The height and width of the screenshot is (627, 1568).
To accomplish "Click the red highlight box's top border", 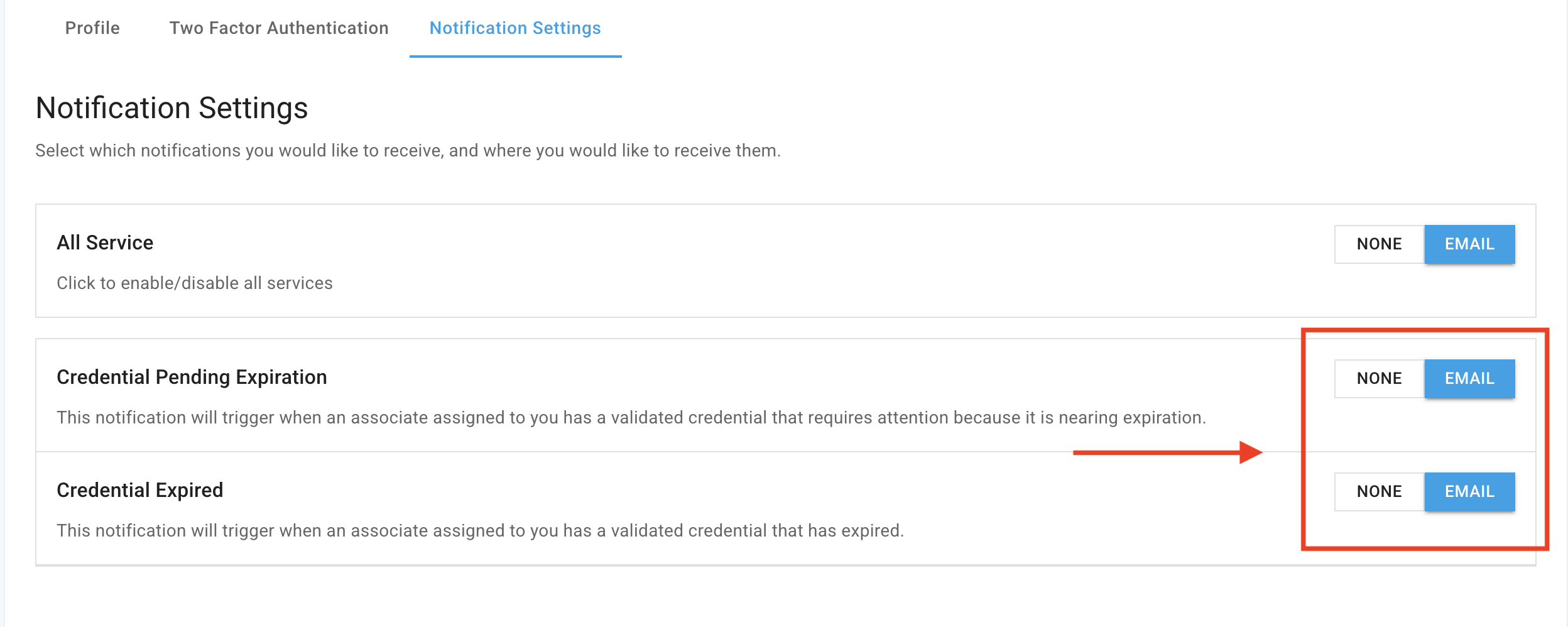I will point(1425,330).
